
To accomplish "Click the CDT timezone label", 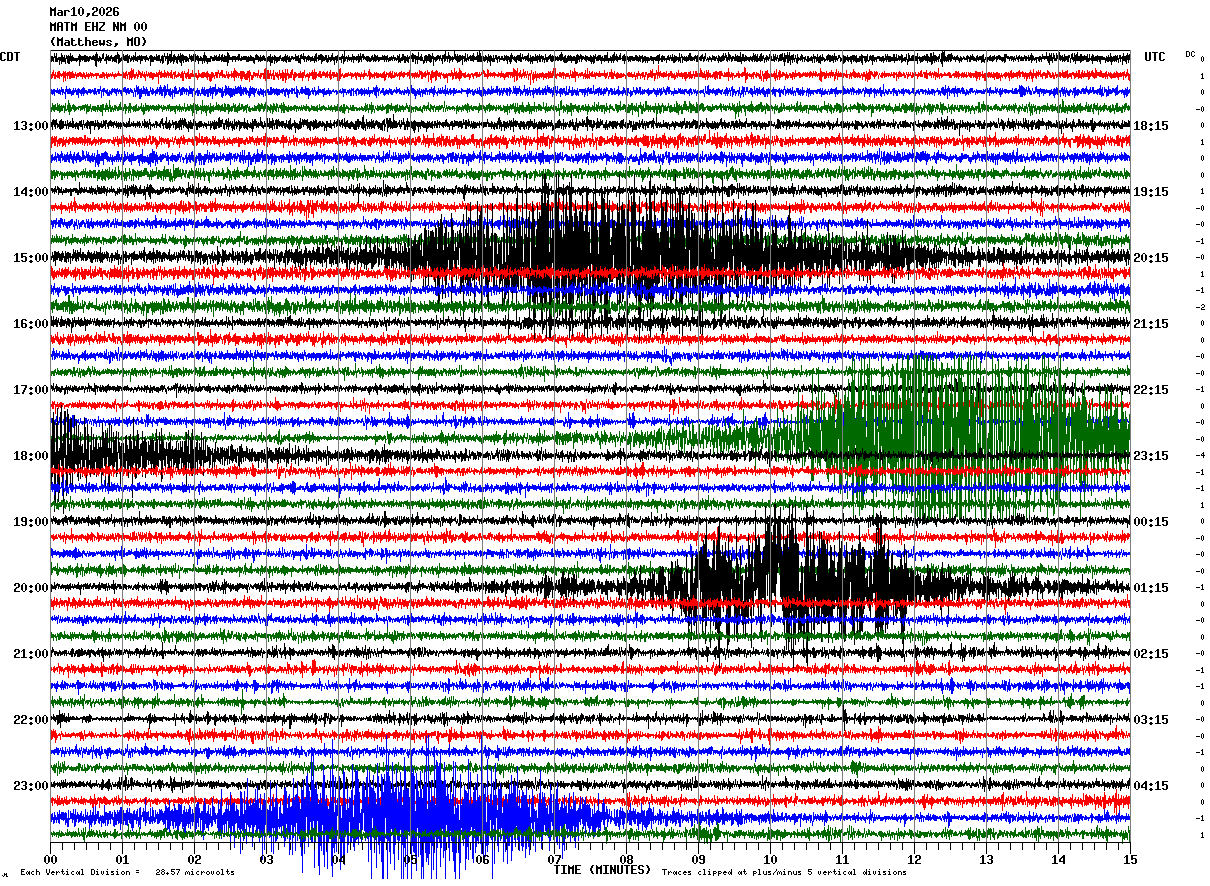I will 10,57.
